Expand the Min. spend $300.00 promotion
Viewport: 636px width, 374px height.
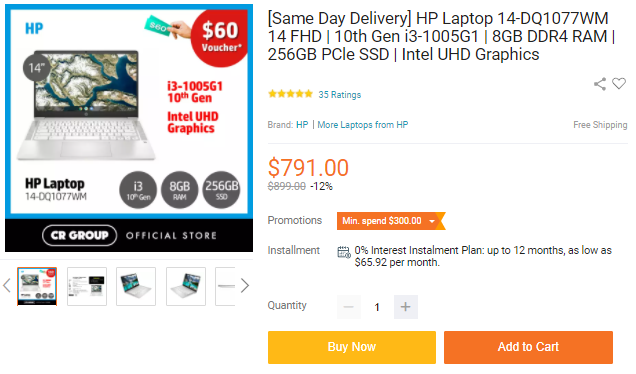[x=391, y=221]
